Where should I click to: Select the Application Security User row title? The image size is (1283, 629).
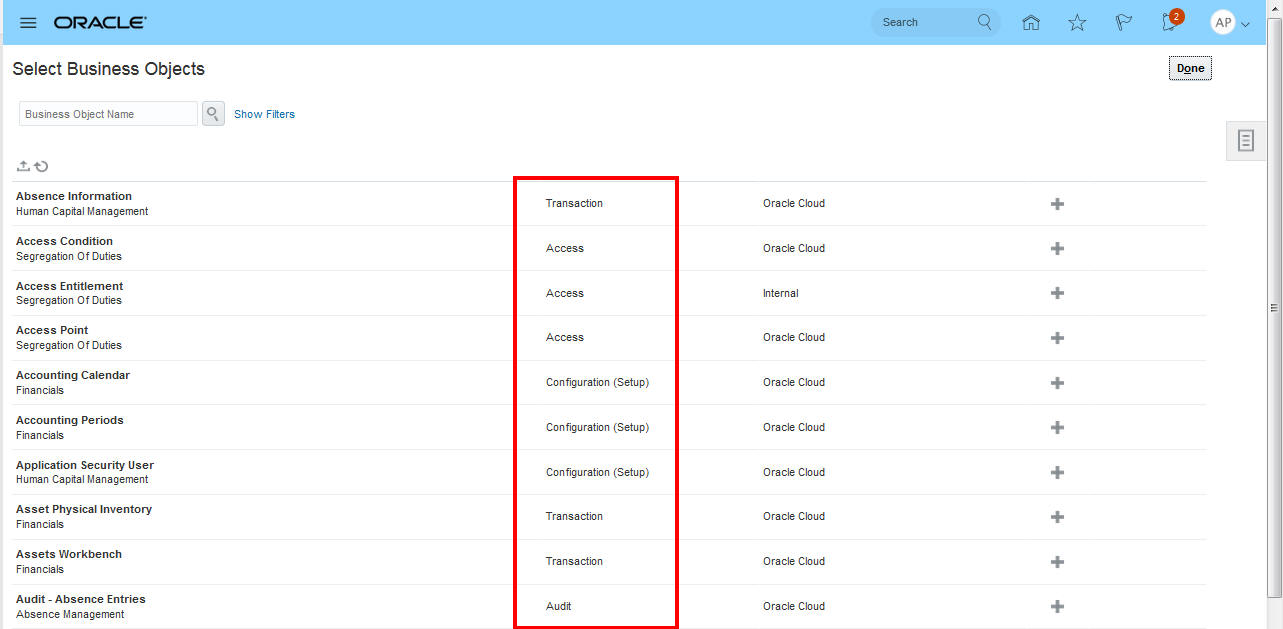tap(85, 465)
